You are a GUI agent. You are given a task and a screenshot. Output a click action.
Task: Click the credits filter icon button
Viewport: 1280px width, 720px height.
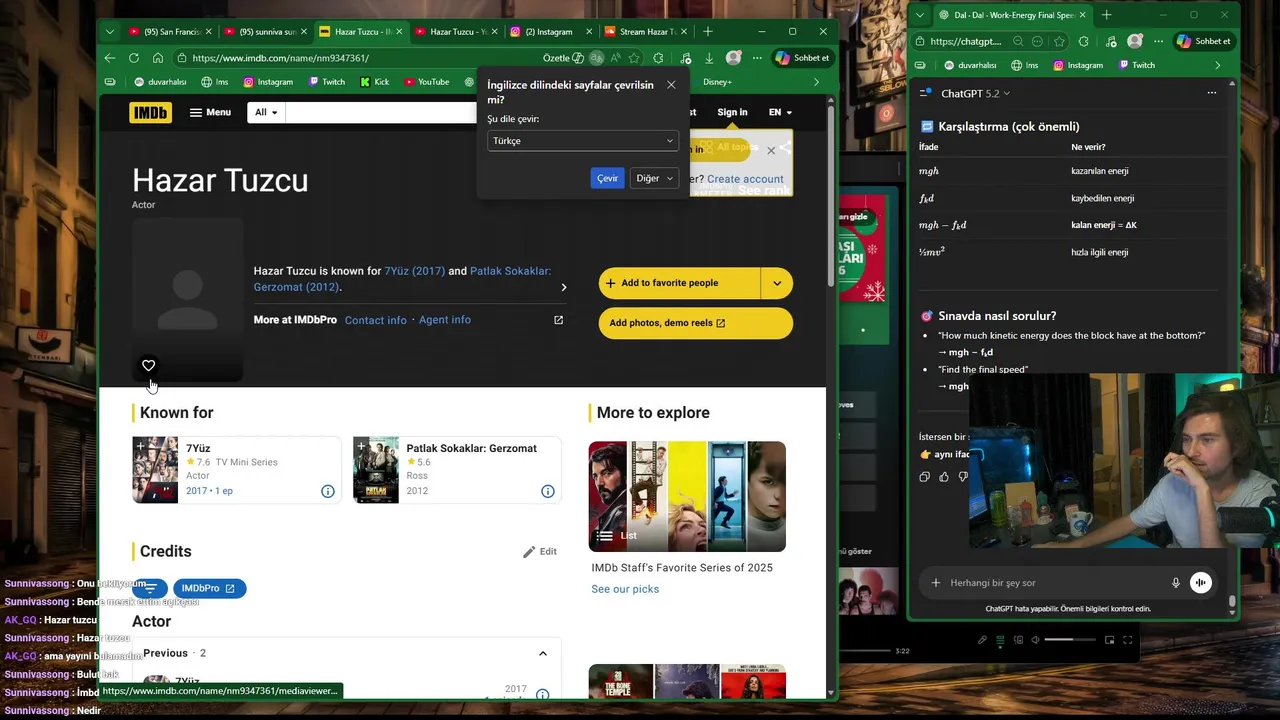(x=150, y=588)
